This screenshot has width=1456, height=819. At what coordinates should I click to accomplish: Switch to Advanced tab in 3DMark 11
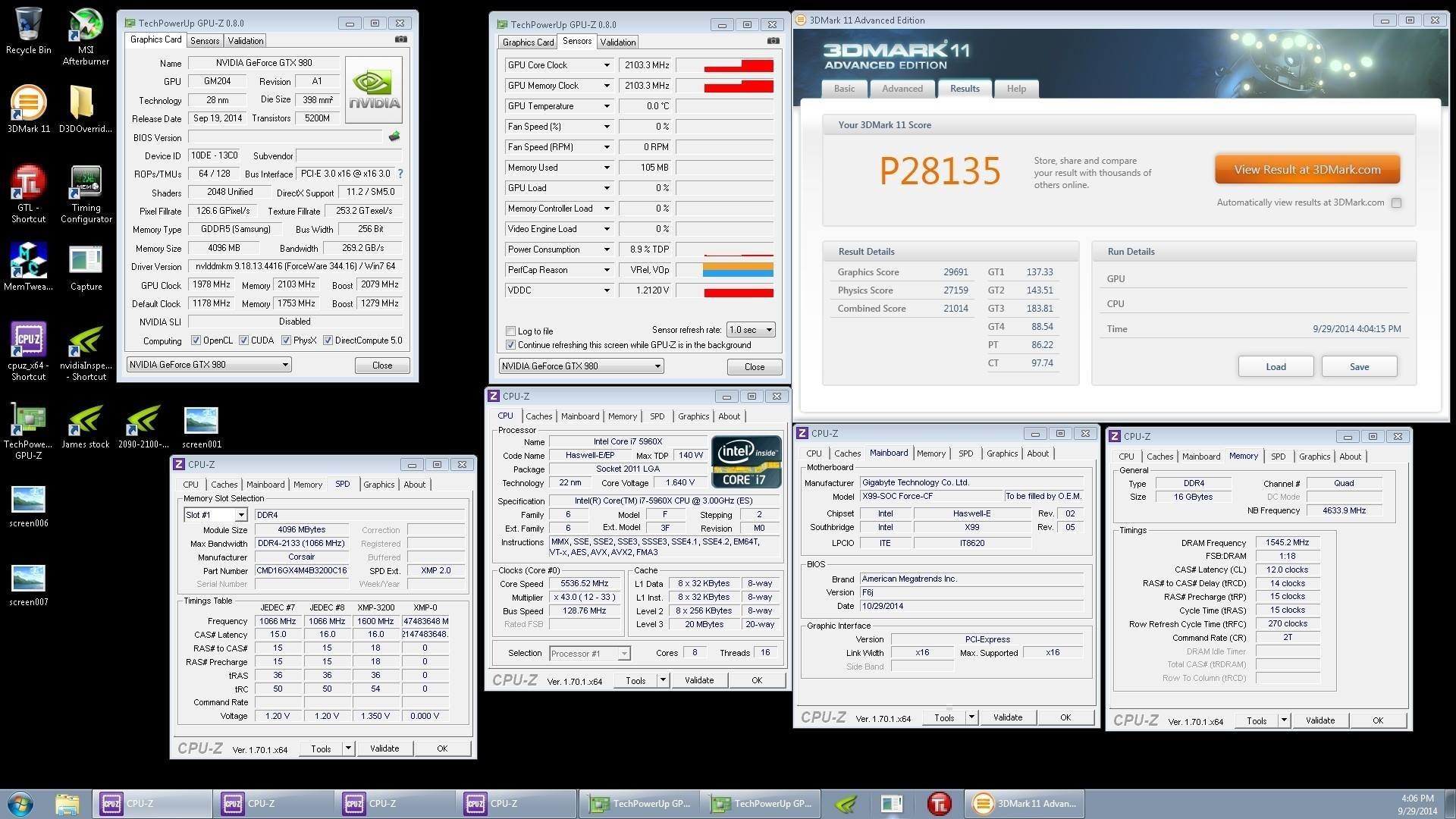pos(902,89)
